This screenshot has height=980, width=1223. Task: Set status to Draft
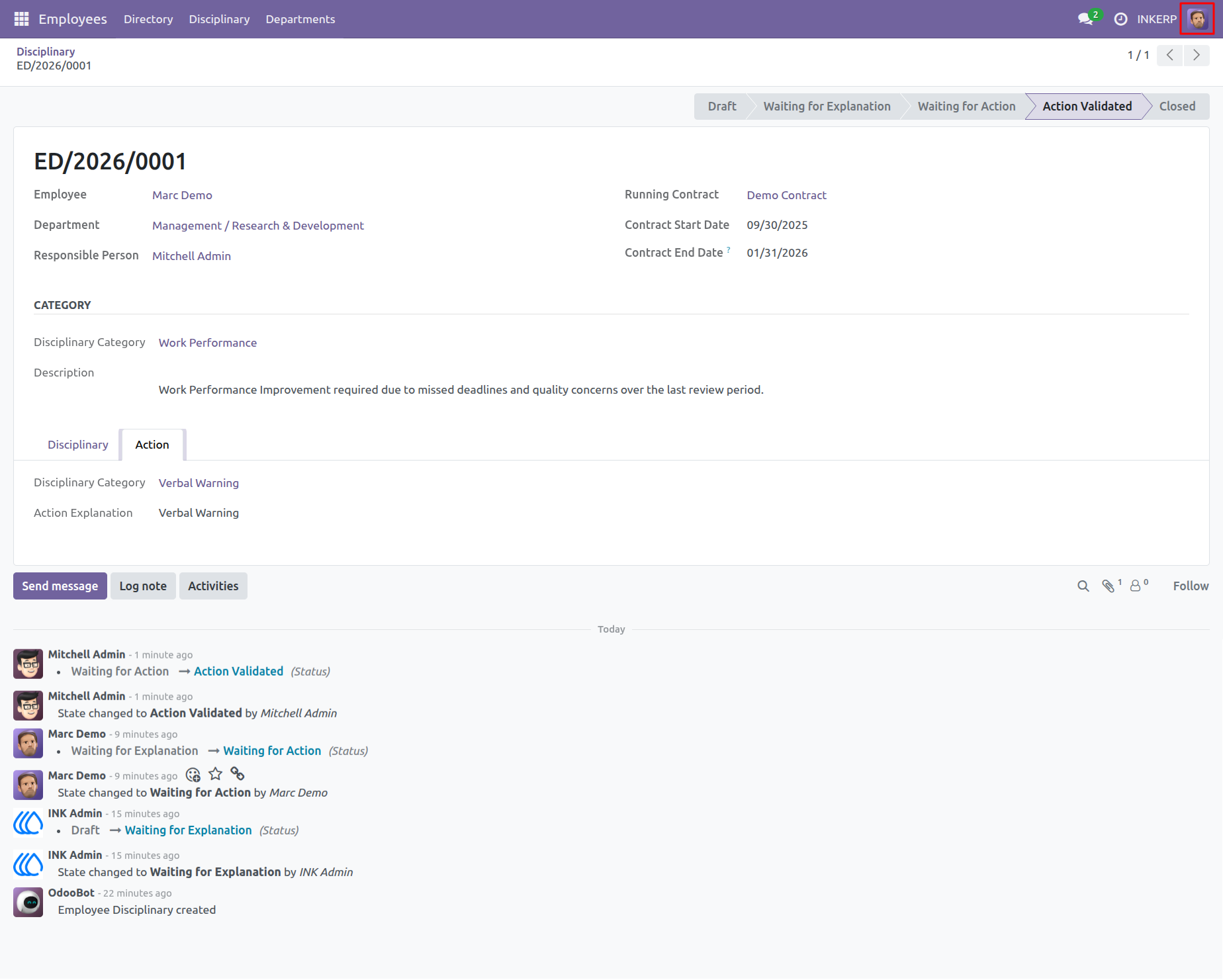pyautogui.click(x=721, y=107)
